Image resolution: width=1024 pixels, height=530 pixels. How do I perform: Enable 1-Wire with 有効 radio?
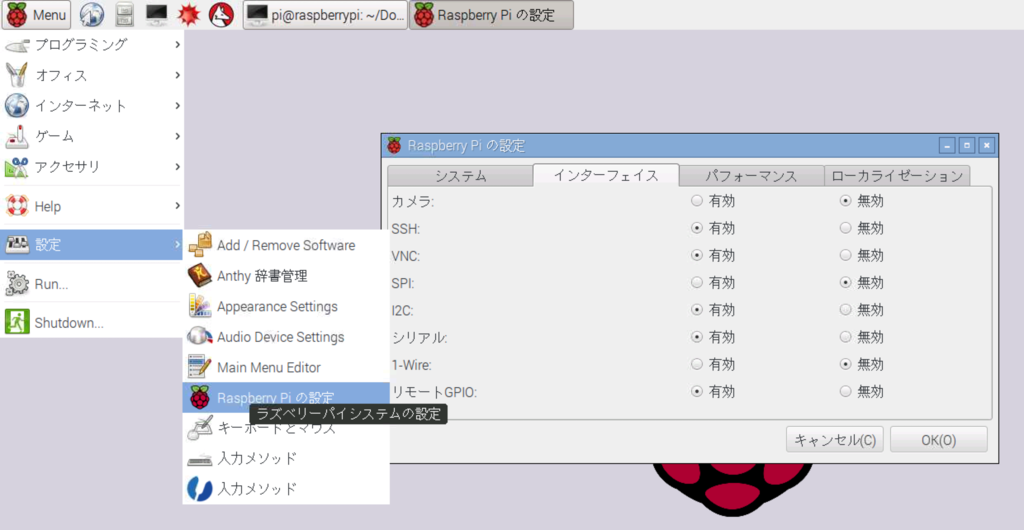click(x=697, y=364)
